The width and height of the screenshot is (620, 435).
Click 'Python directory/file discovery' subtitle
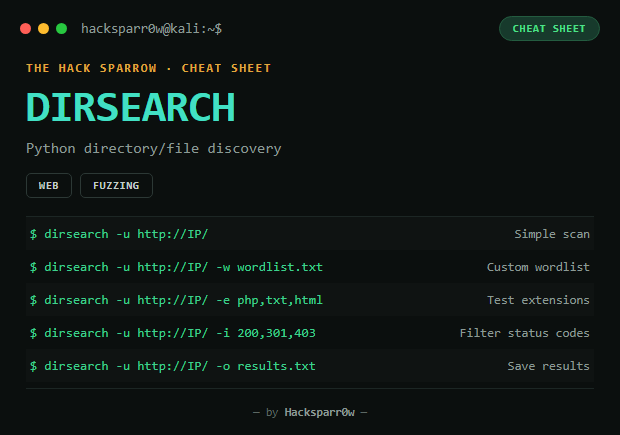(153, 149)
